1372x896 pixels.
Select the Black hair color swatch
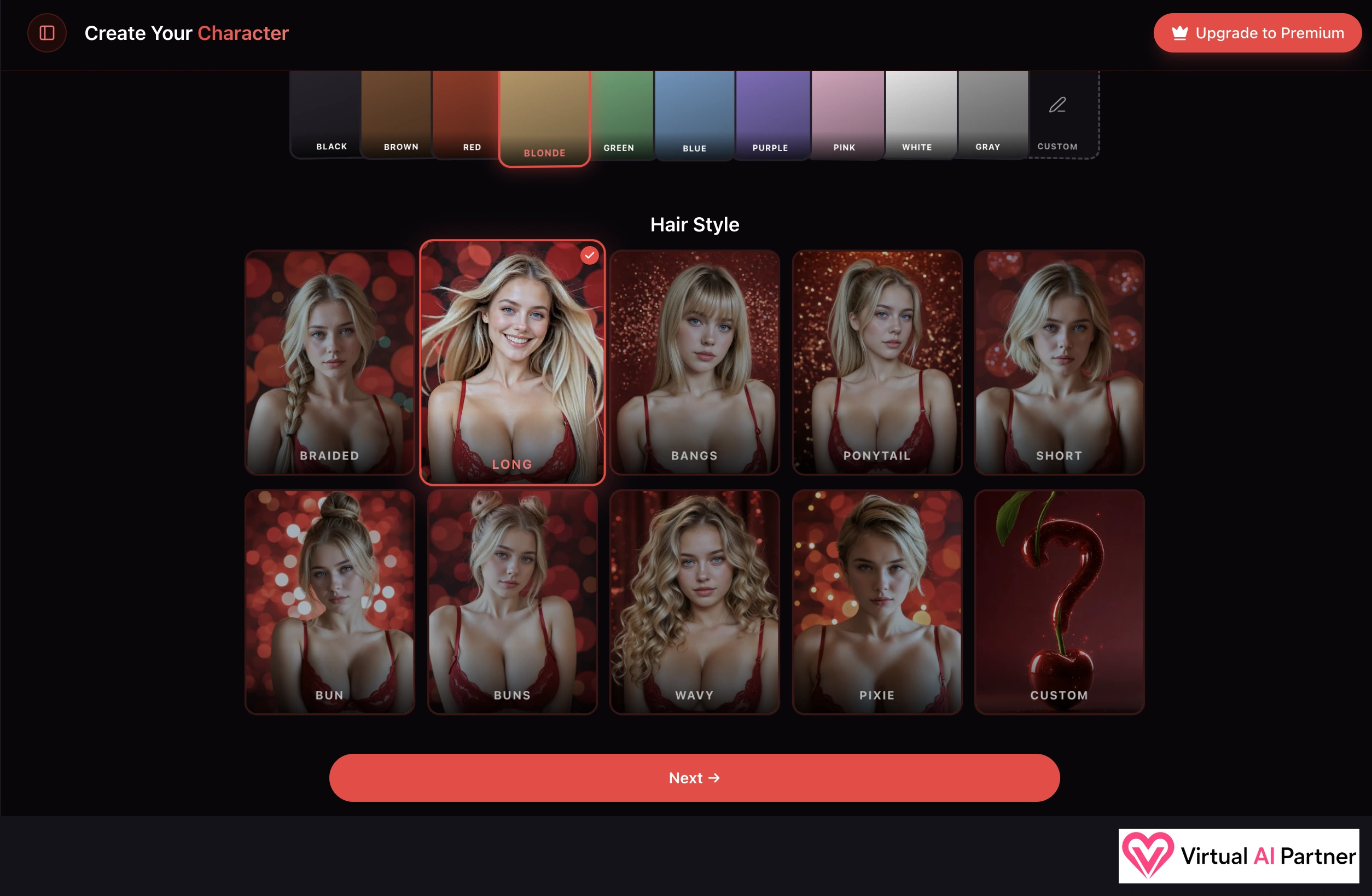[326, 114]
